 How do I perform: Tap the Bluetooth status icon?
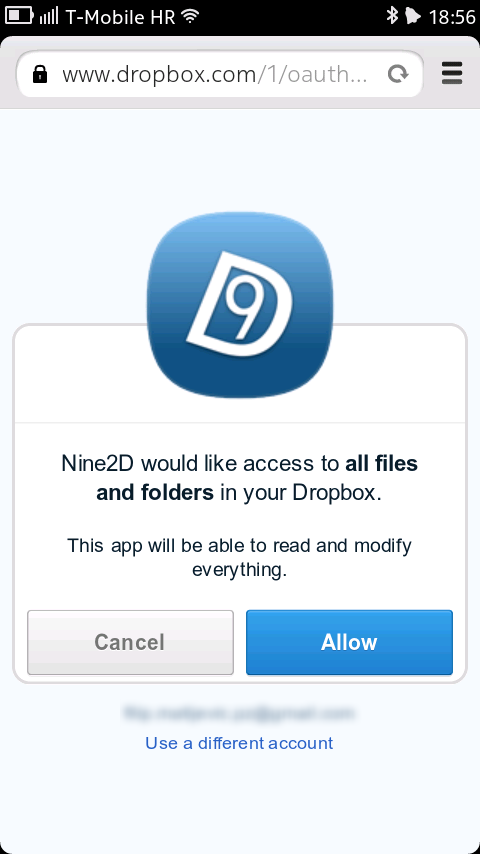coord(392,16)
